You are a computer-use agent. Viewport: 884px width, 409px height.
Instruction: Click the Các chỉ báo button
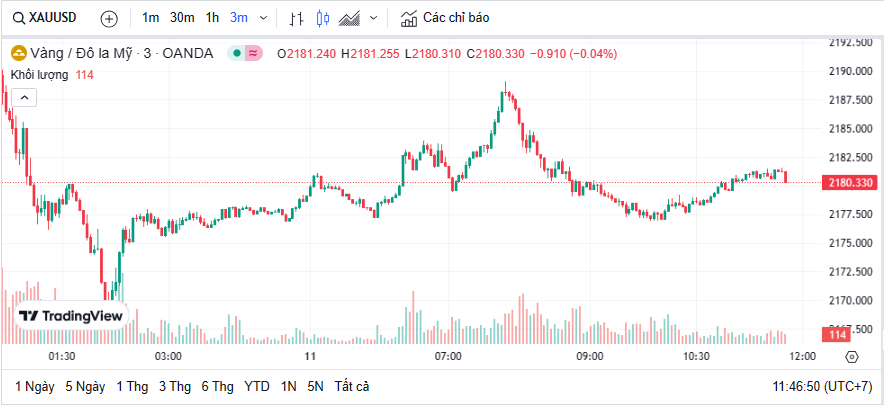445,18
